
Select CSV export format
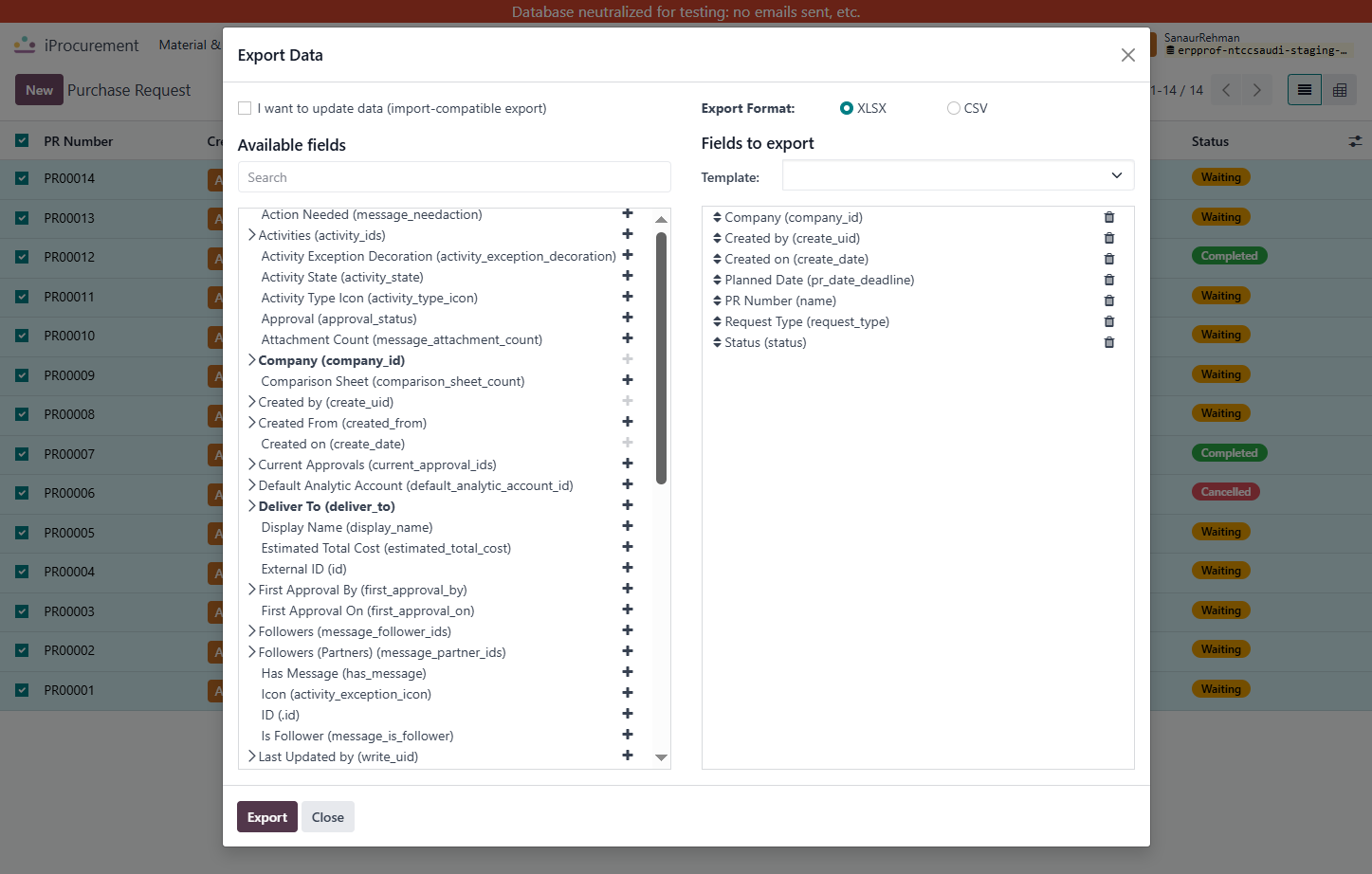(953, 108)
